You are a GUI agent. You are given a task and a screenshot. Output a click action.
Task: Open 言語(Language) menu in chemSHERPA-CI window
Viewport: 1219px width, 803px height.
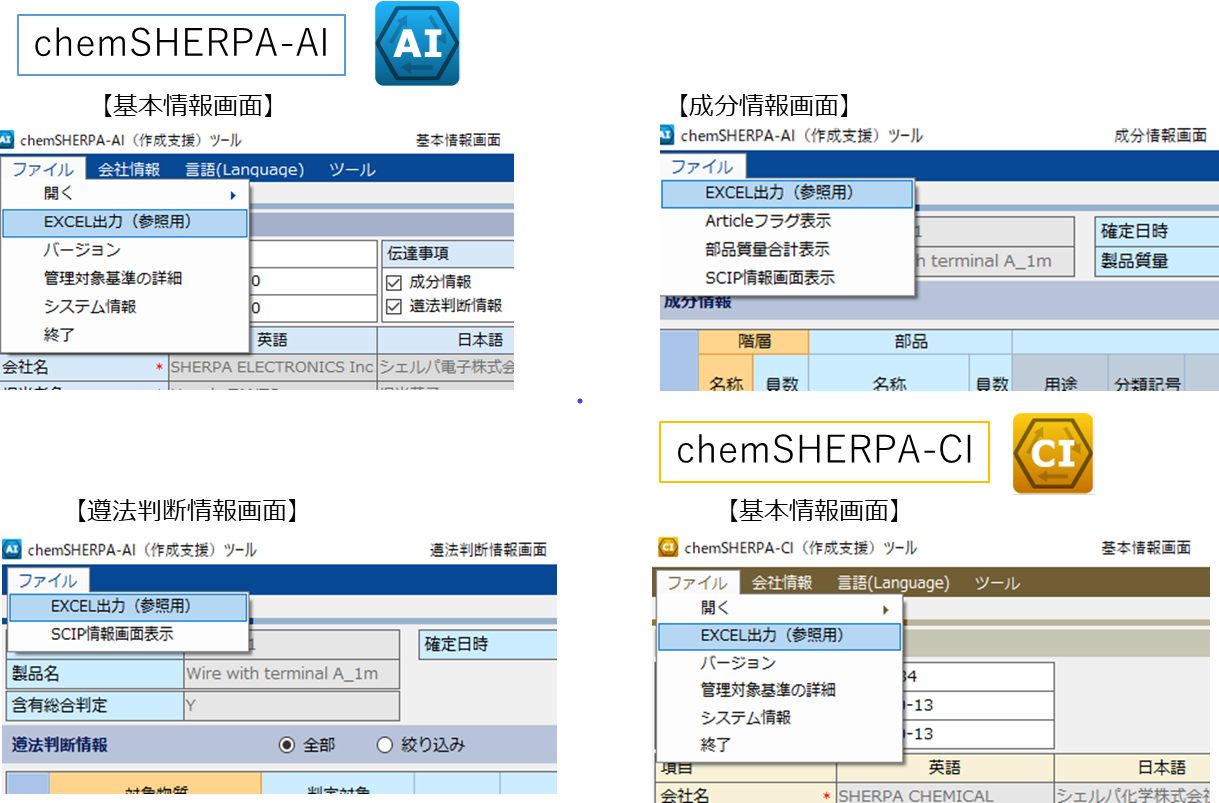(x=893, y=583)
